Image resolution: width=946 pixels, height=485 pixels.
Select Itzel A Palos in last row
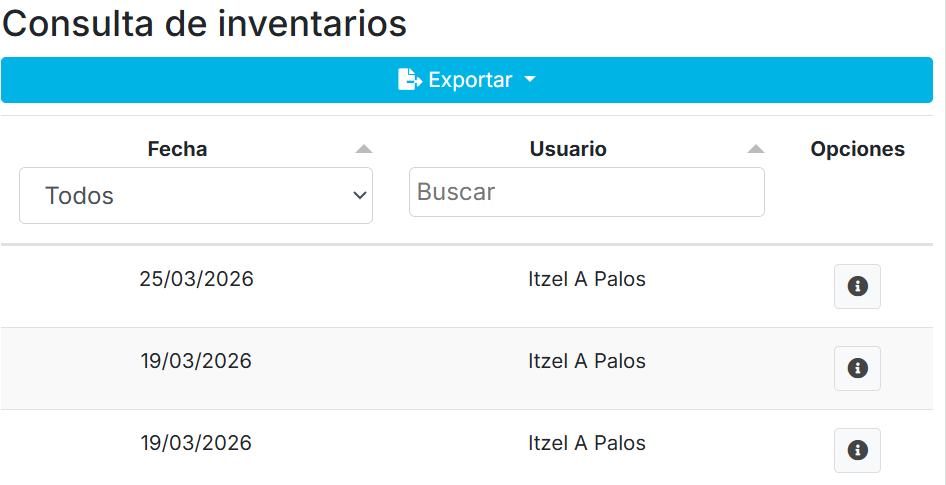pos(587,443)
